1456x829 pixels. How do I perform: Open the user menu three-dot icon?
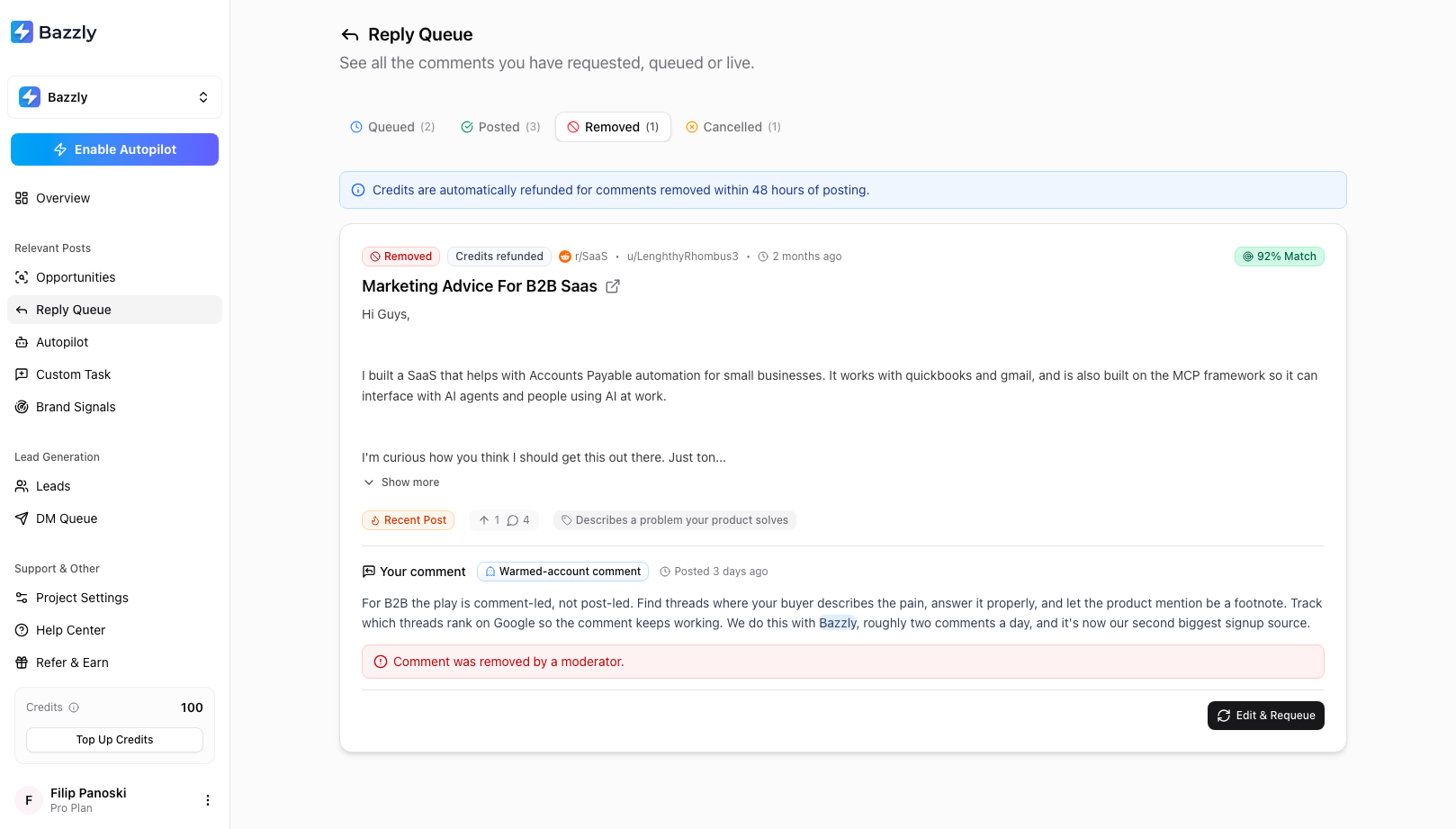coord(208,800)
